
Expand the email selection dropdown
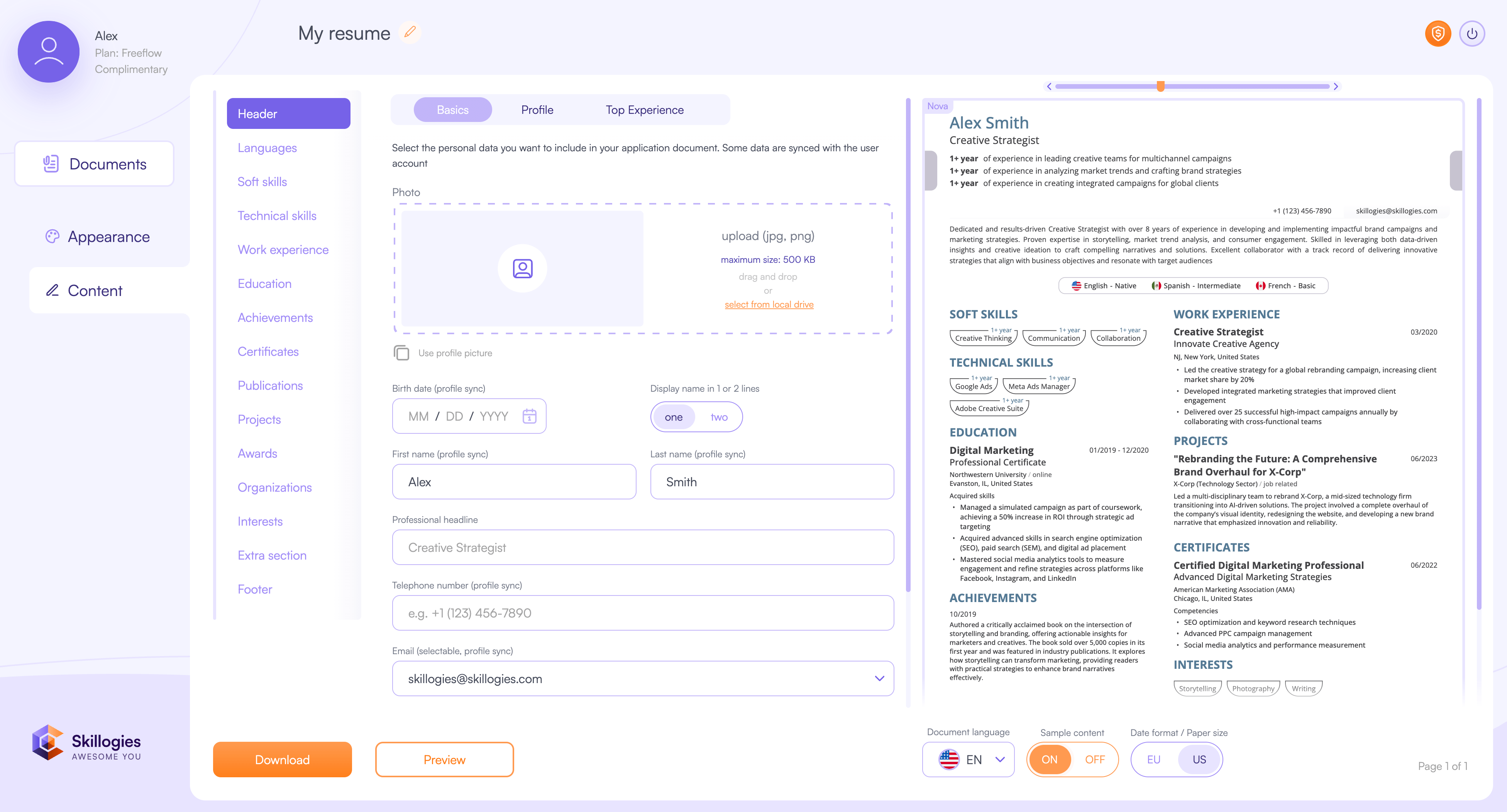click(x=879, y=678)
